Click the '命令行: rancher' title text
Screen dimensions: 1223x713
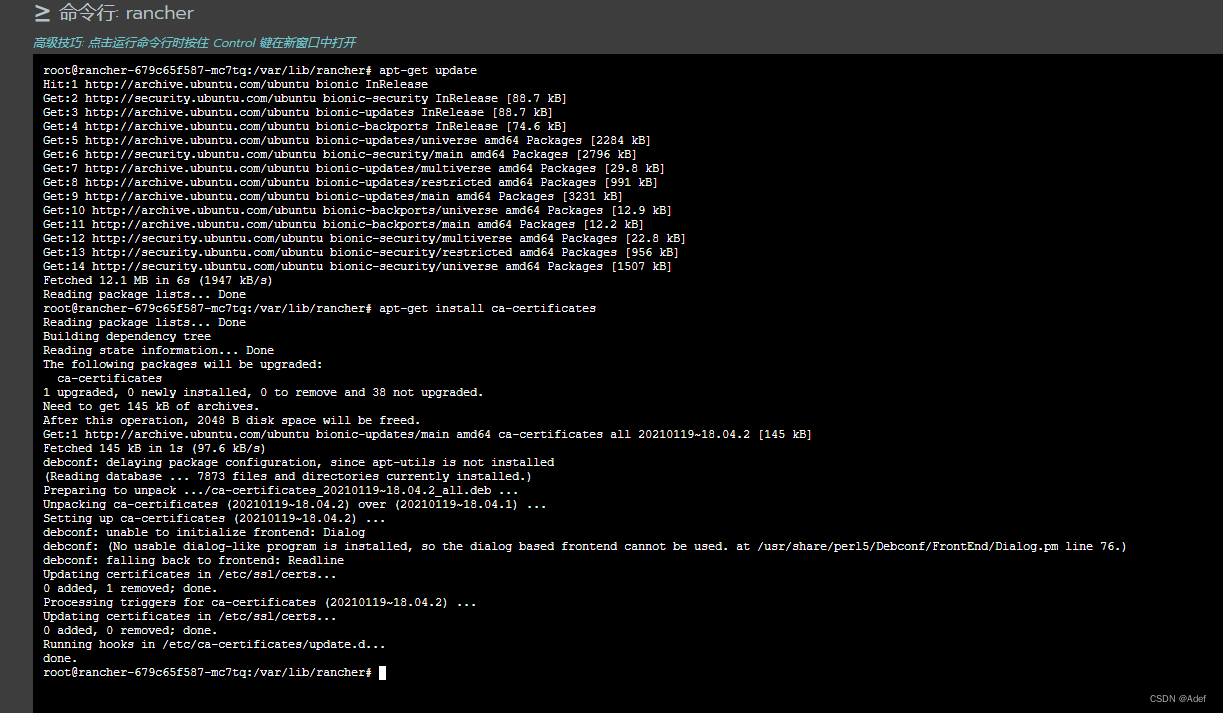point(126,13)
